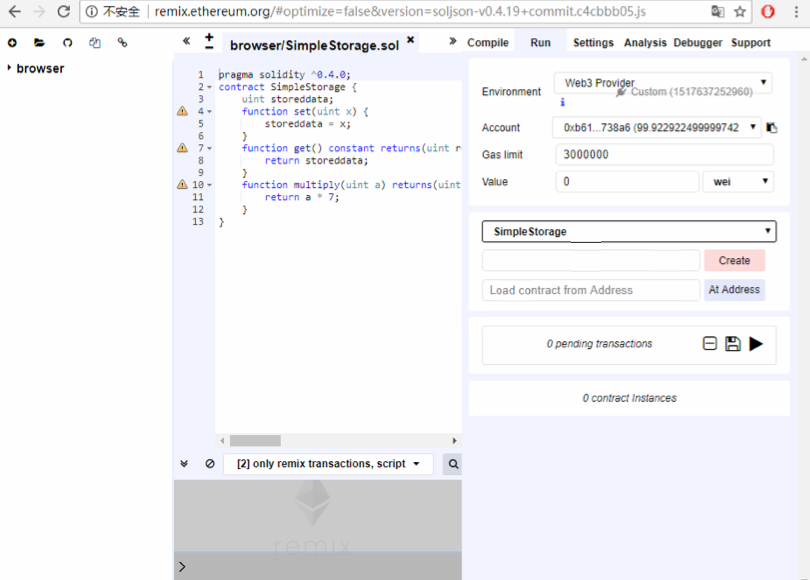
Task: Click the warning icon on line 7
Action: click(x=182, y=148)
